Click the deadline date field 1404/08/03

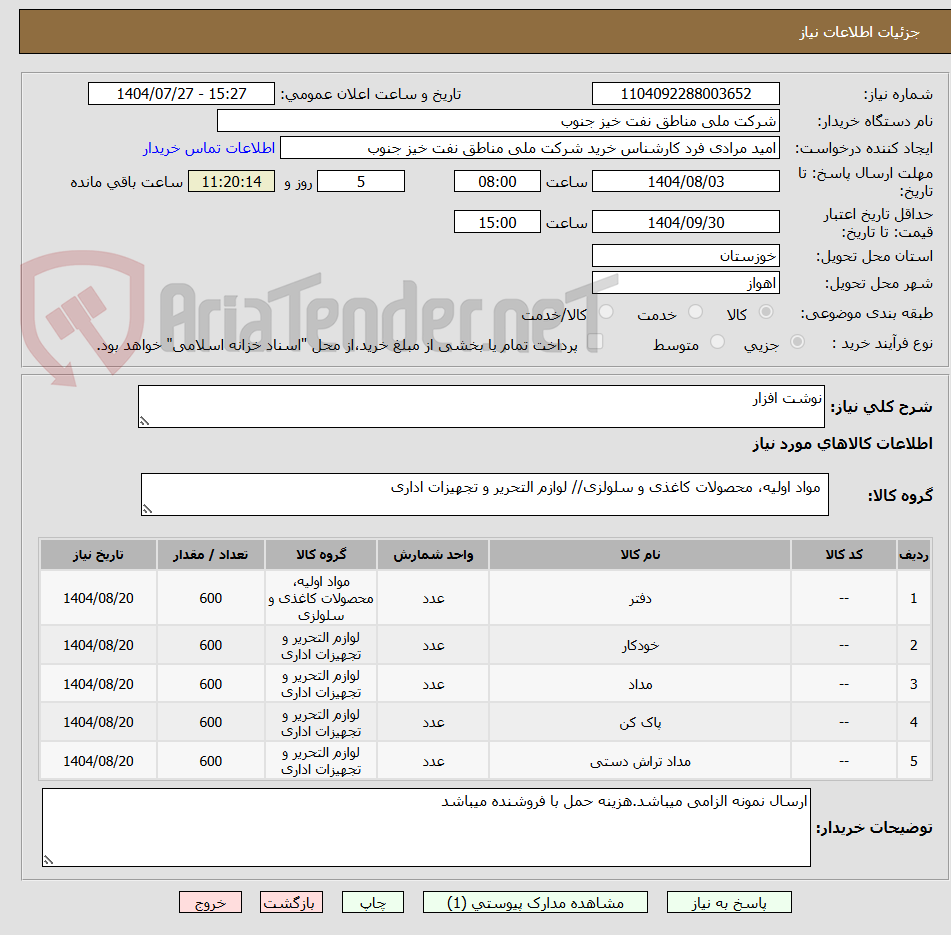685,181
